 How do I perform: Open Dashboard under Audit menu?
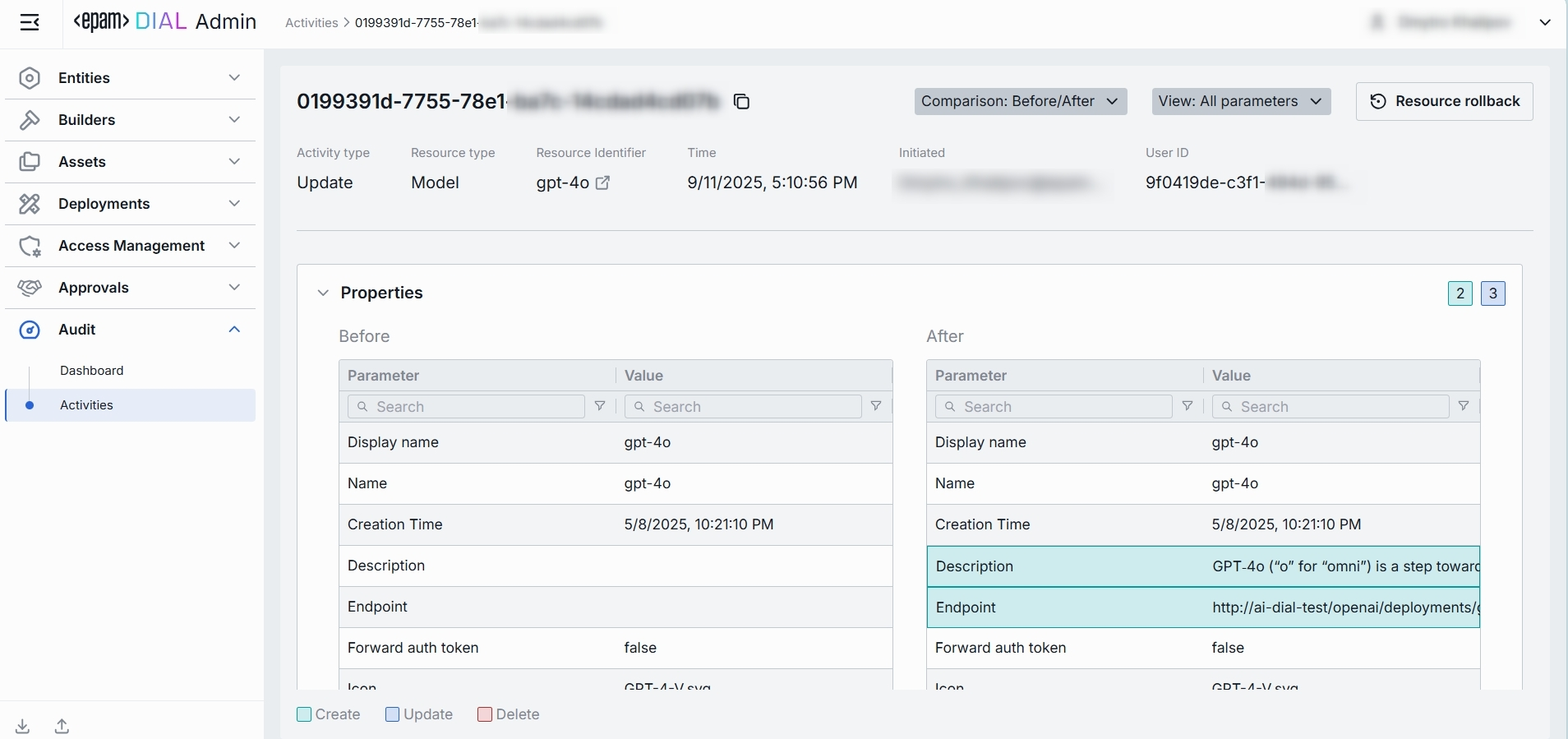coord(92,371)
